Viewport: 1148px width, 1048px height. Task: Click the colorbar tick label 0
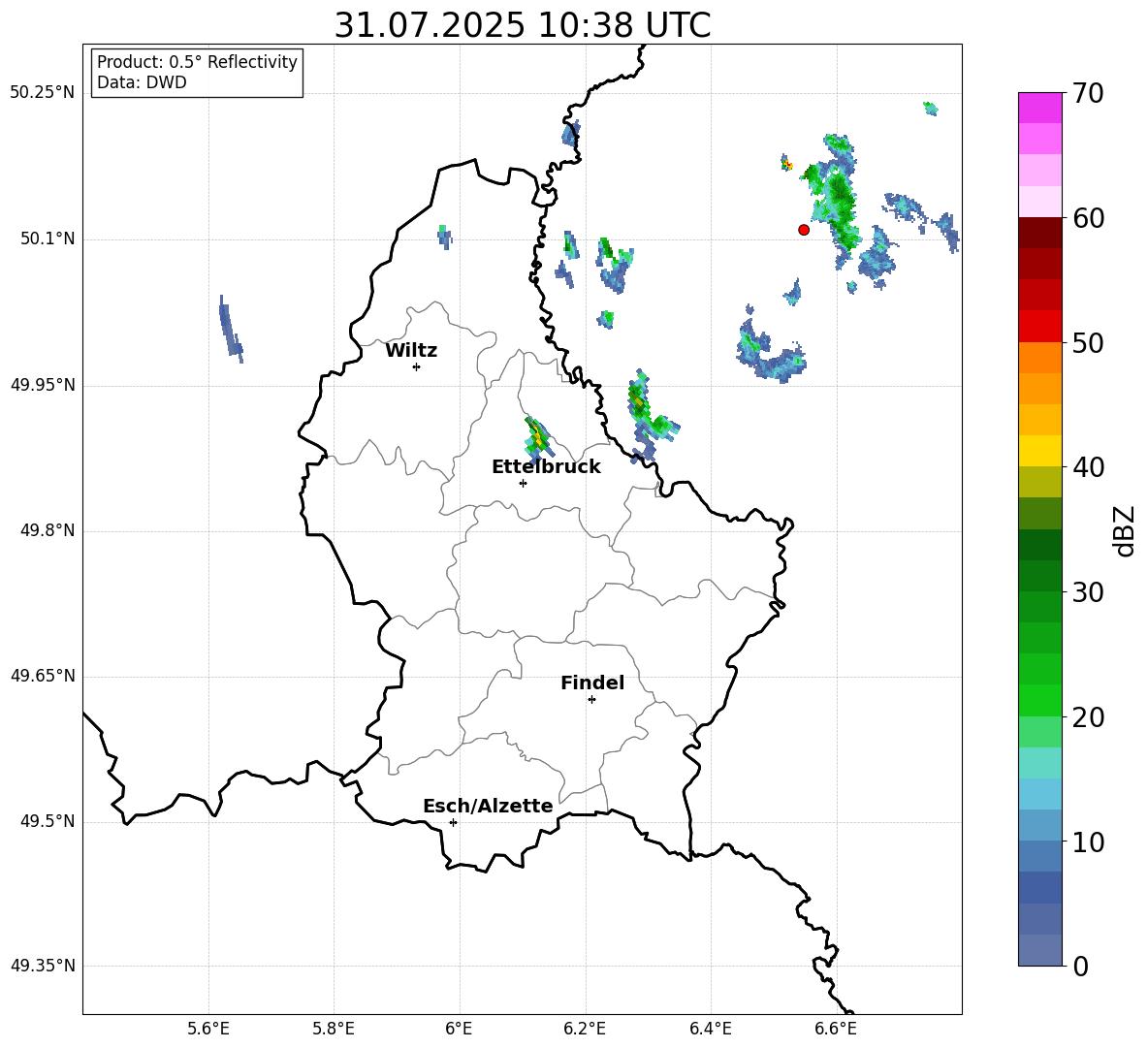(x=1080, y=966)
